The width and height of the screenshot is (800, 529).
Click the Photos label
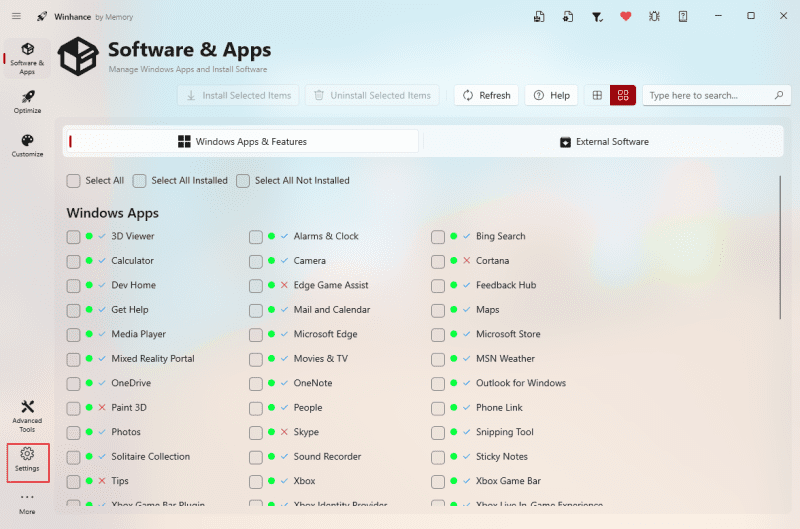126,432
